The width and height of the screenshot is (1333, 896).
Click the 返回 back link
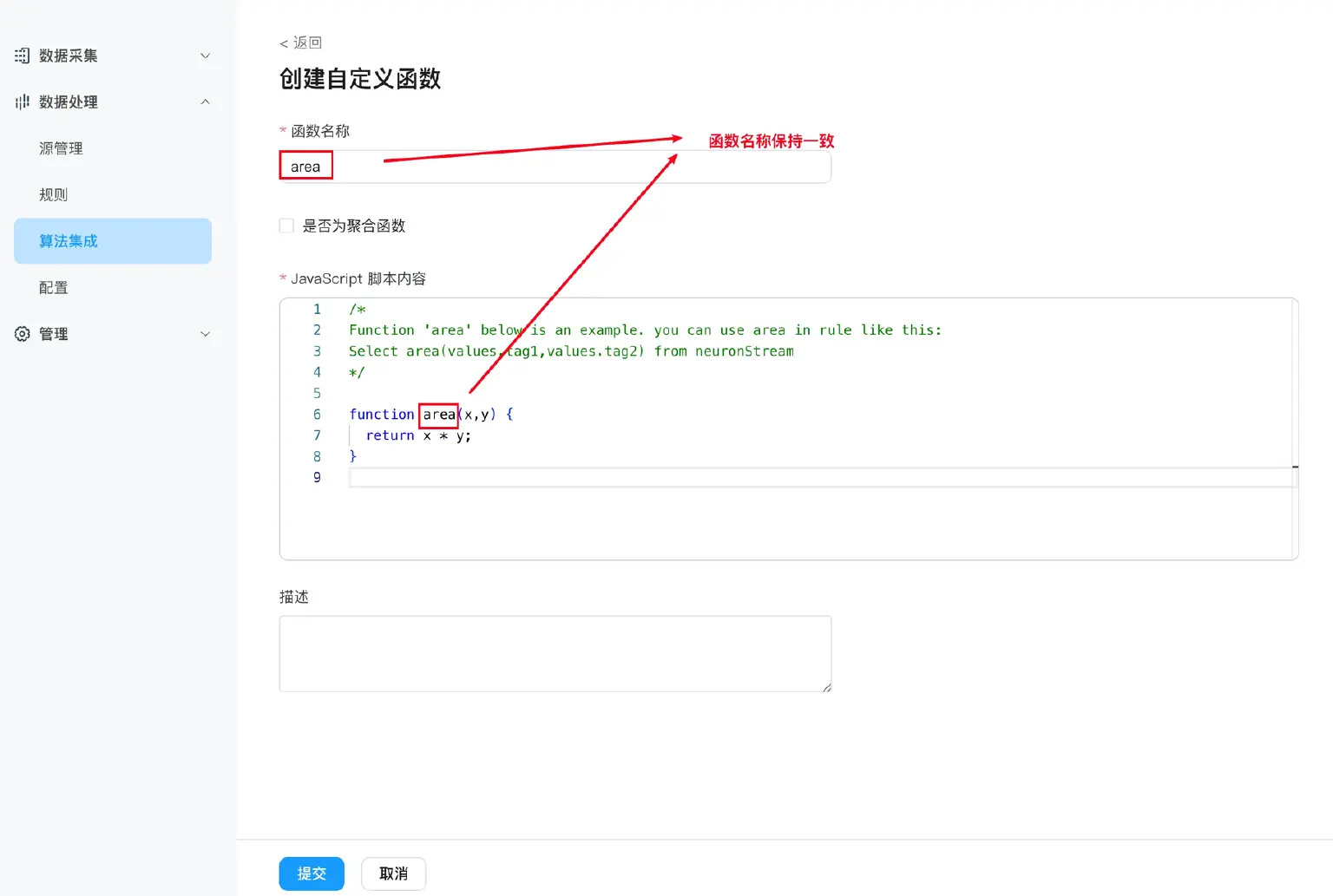point(299,42)
